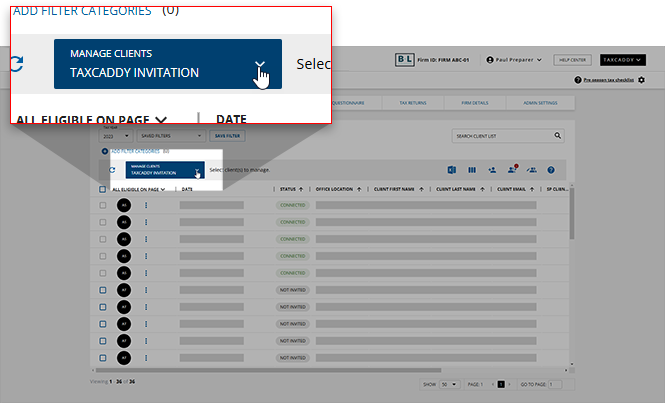Open the settings gear icon
Viewport: 665px width, 403px height.
coord(641,80)
